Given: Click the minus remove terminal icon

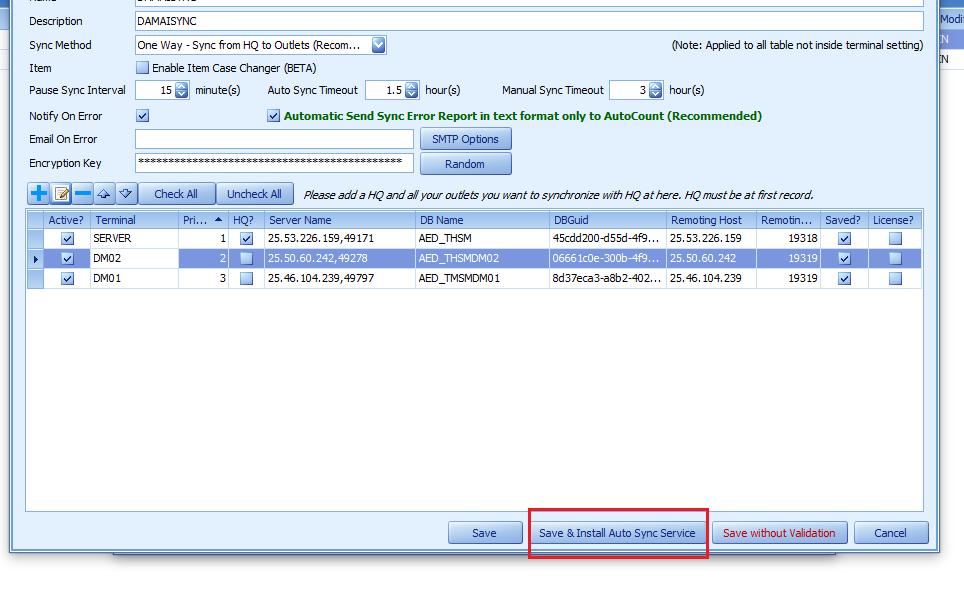Looking at the screenshot, I should click(83, 194).
